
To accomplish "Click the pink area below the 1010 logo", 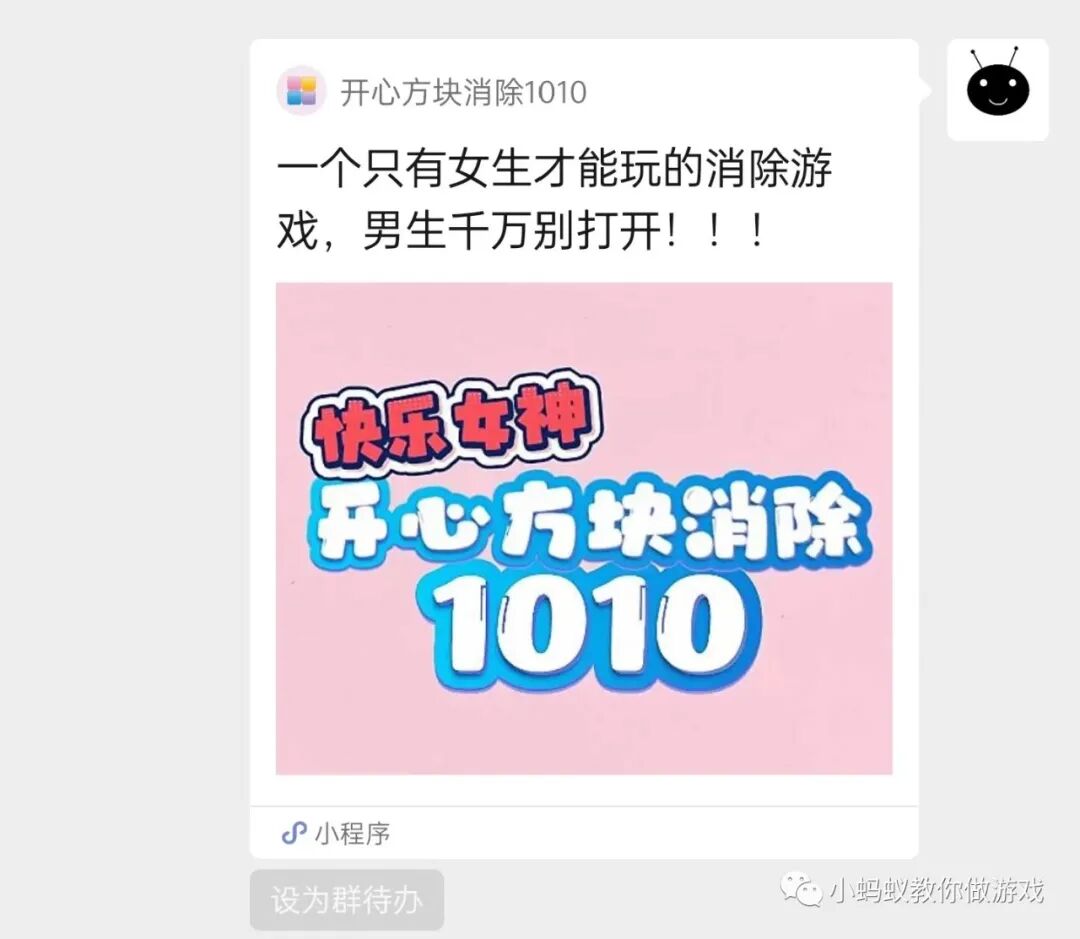I will tap(584, 734).
